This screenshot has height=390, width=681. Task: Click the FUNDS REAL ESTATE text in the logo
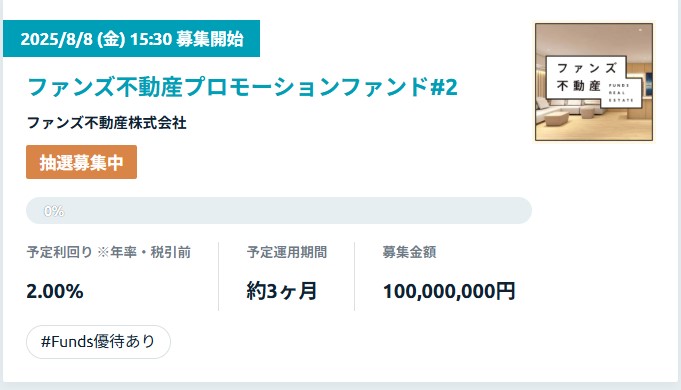click(621, 93)
